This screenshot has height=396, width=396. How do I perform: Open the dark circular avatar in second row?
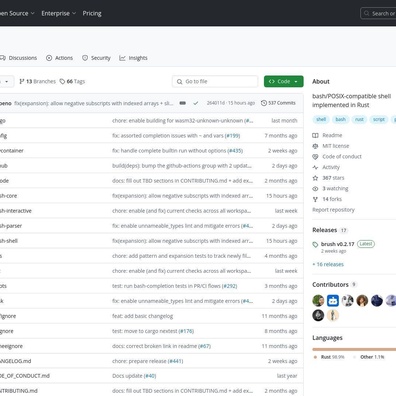coord(318,315)
